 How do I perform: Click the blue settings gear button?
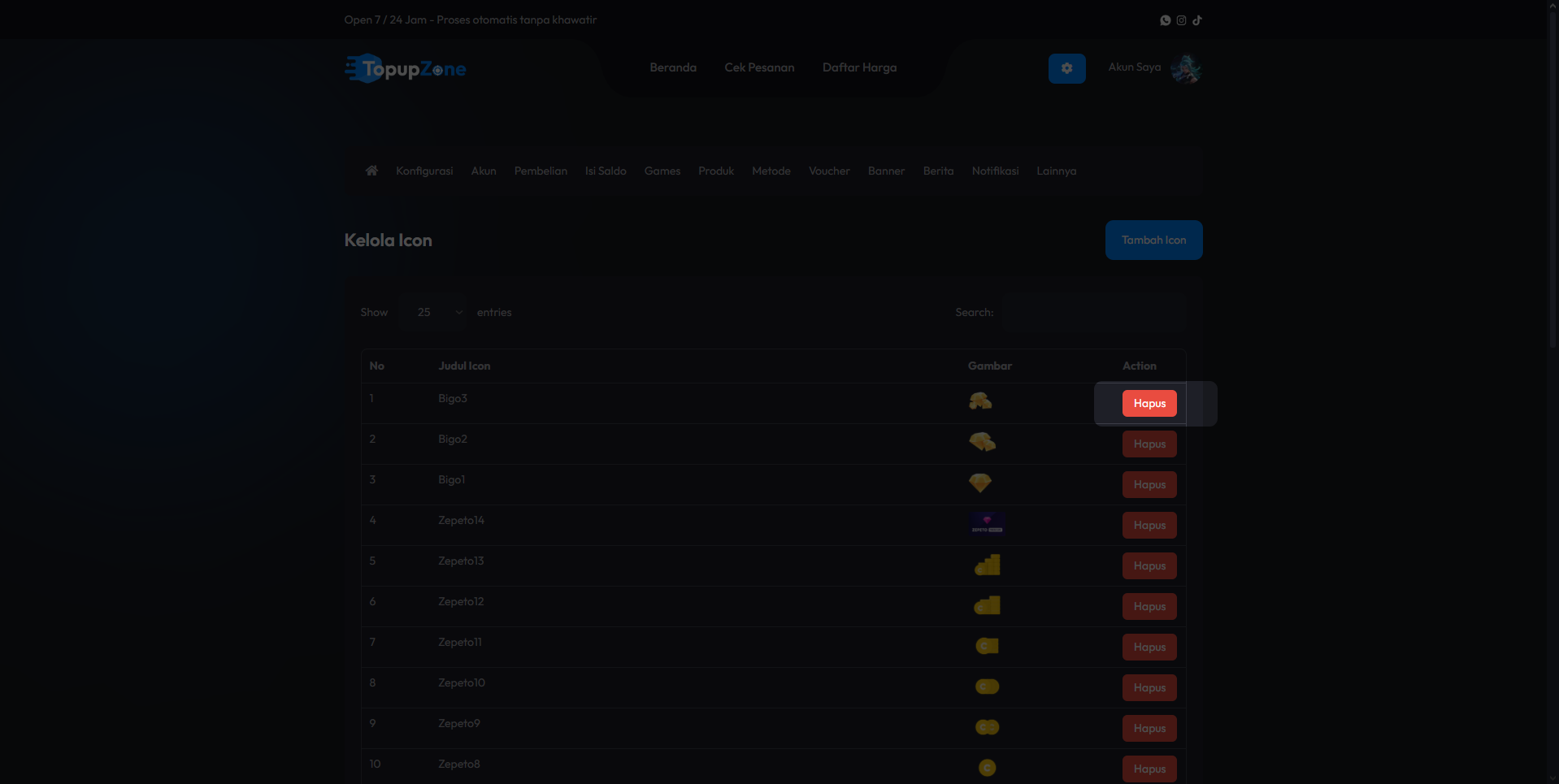pos(1066,68)
